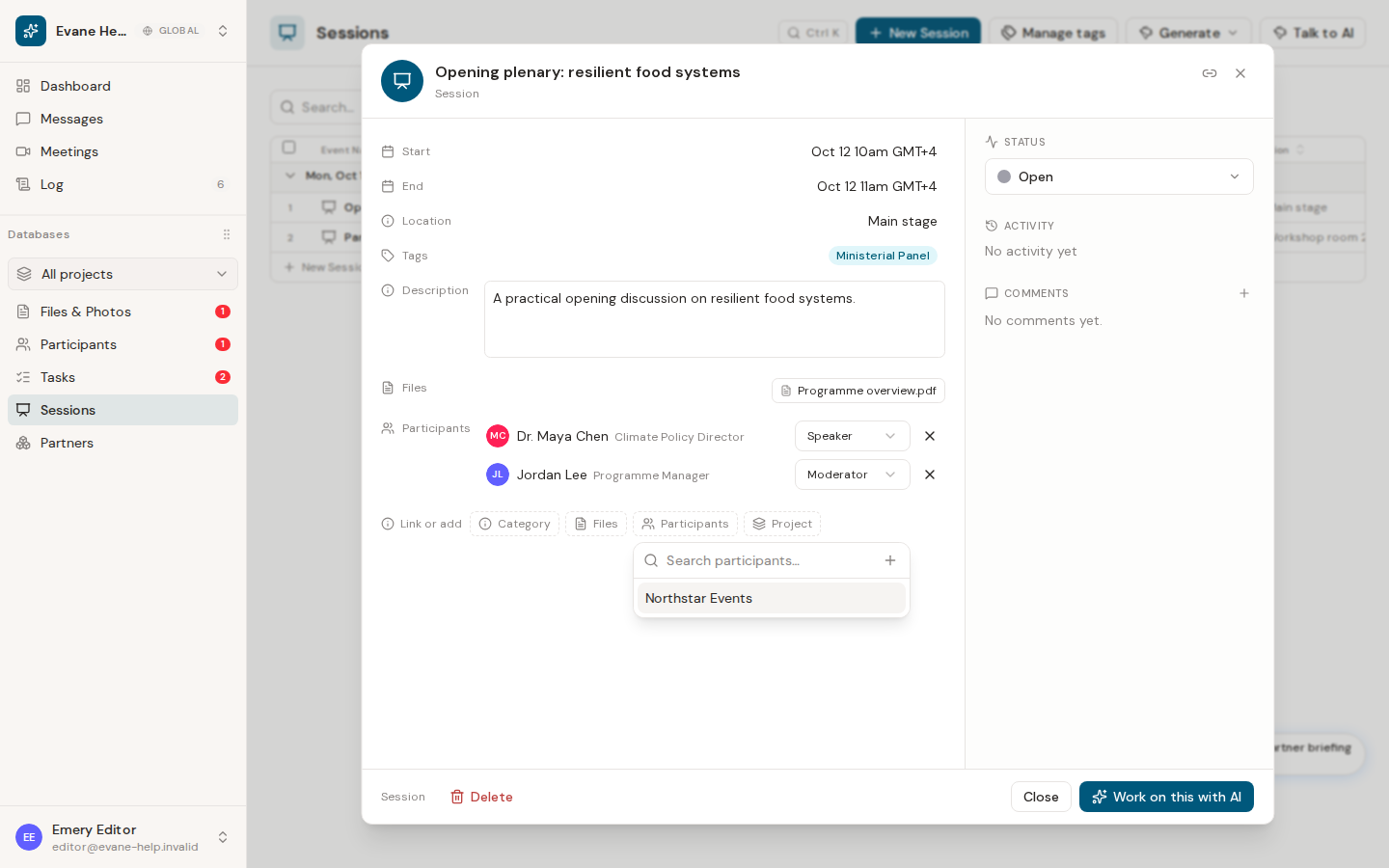
Task: Click JL avatar of Jordan Lee
Action: click(498, 475)
